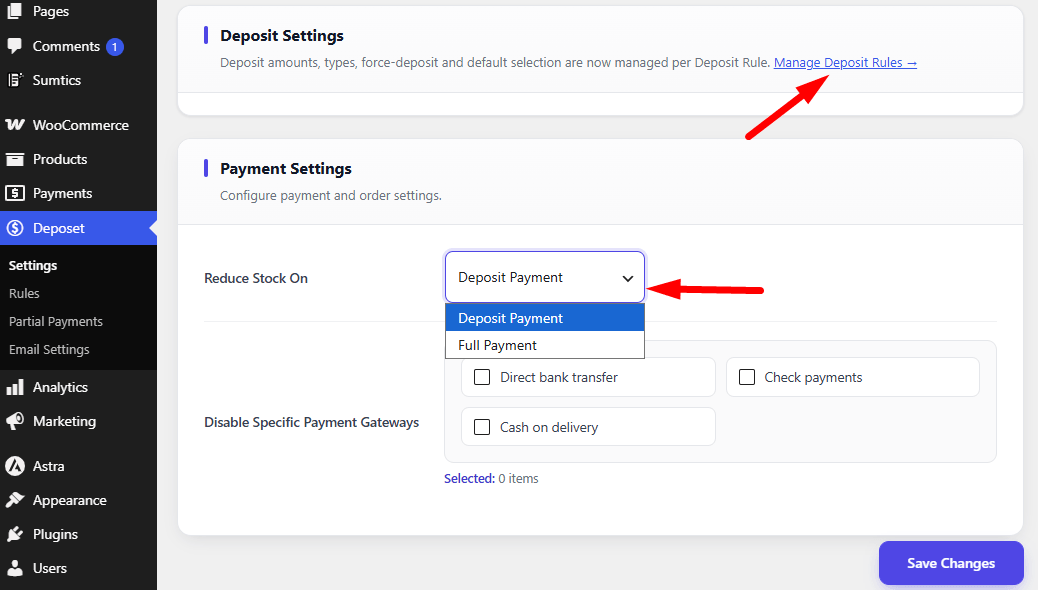Click the Appearance paintbrush icon
This screenshot has height=590, width=1038.
[x=15, y=501]
